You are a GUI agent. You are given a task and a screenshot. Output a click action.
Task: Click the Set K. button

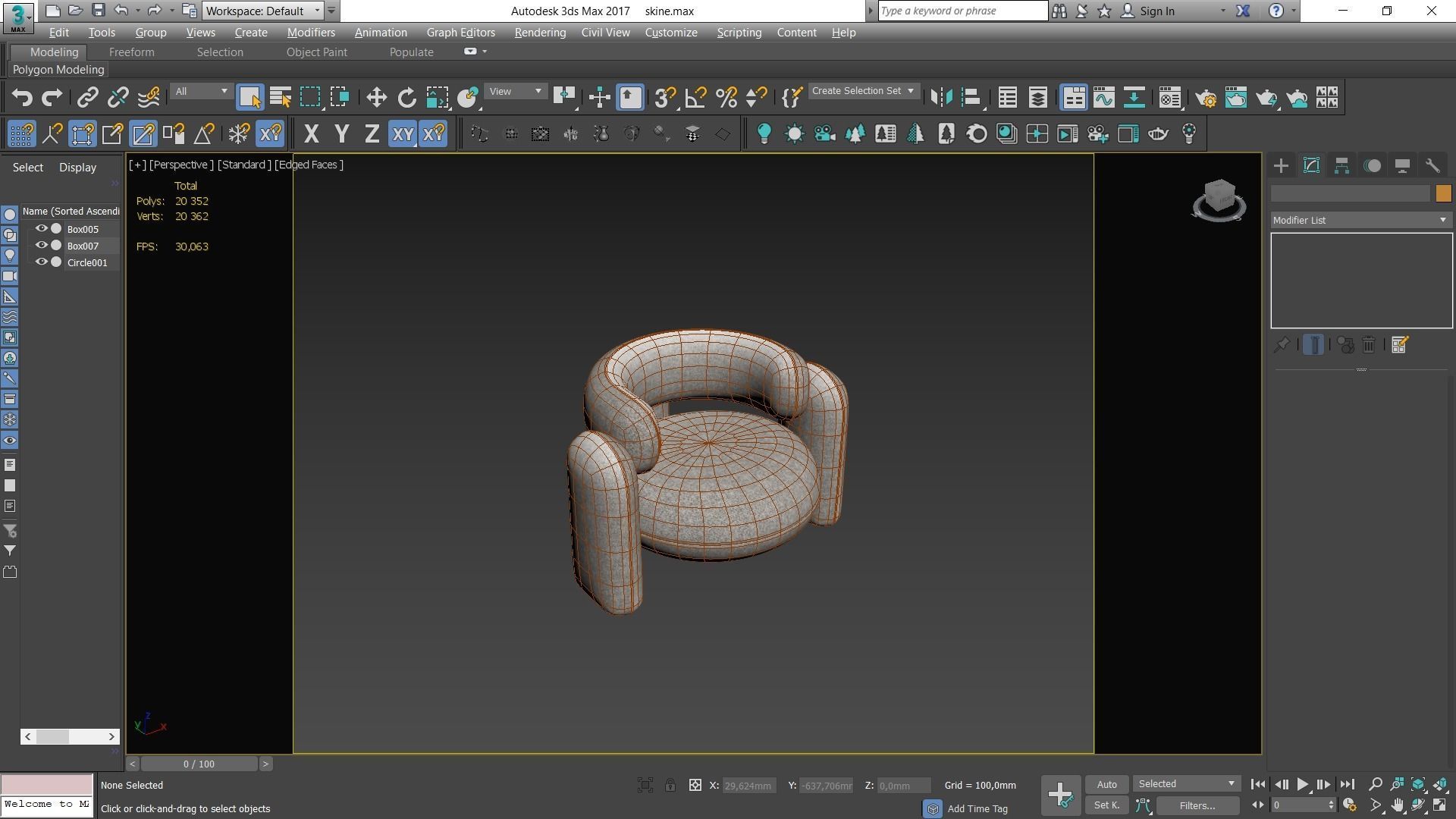coord(1106,805)
